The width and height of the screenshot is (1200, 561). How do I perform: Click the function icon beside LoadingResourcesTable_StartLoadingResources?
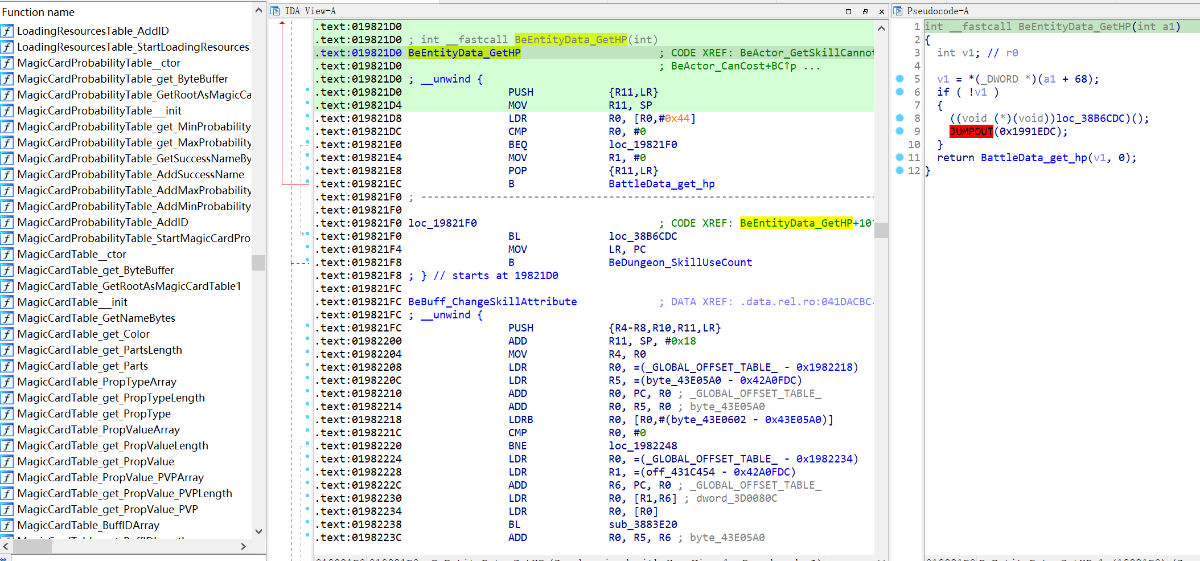[7, 47]
